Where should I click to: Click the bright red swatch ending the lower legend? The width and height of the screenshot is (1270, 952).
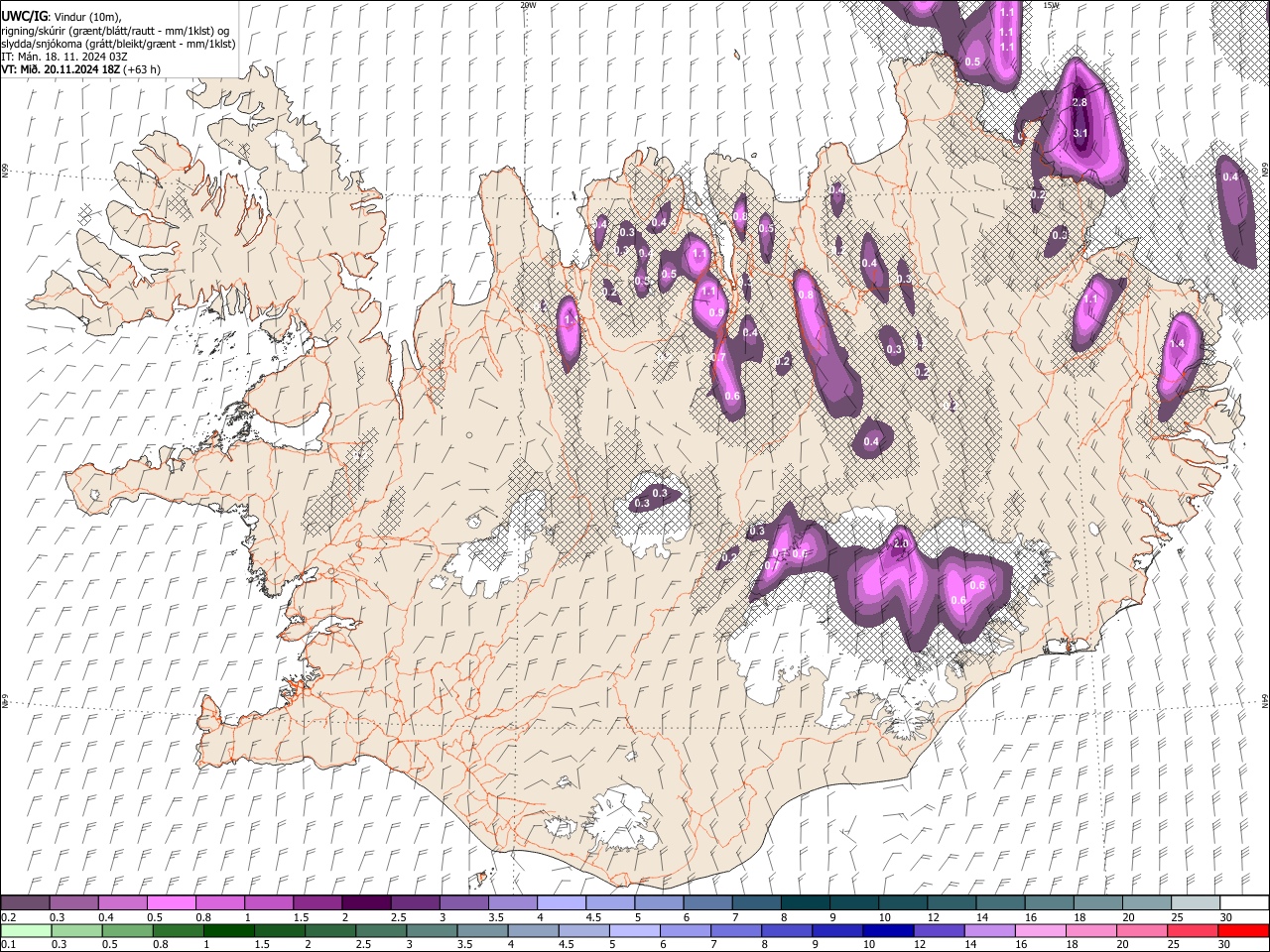[x=1242, y=930]
